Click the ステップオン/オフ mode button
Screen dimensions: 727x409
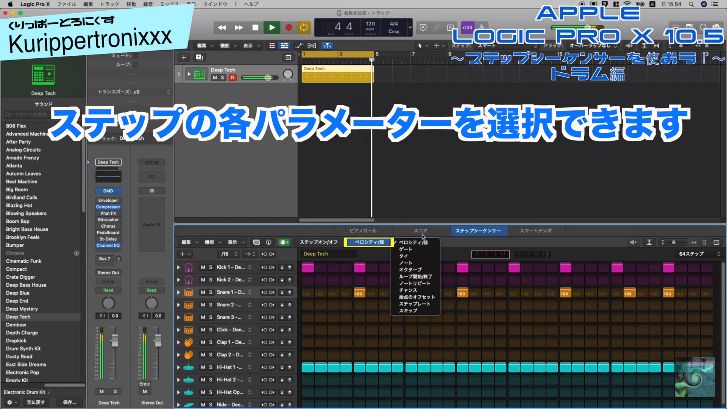pyautogui.click(x=319, y=242)
